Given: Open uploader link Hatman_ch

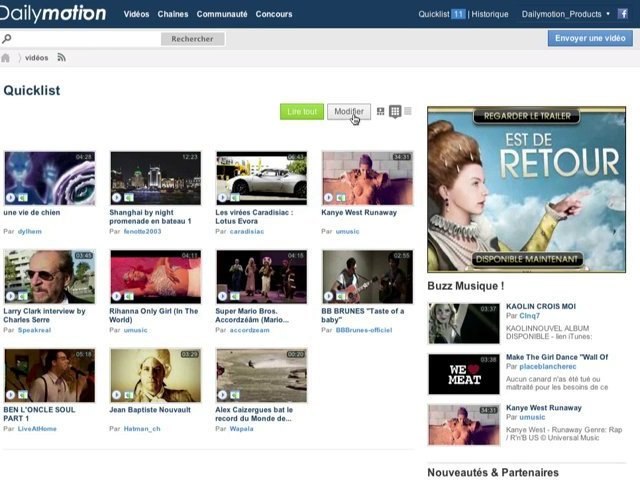Looking at the screenshot, I should tap(142, 429).
